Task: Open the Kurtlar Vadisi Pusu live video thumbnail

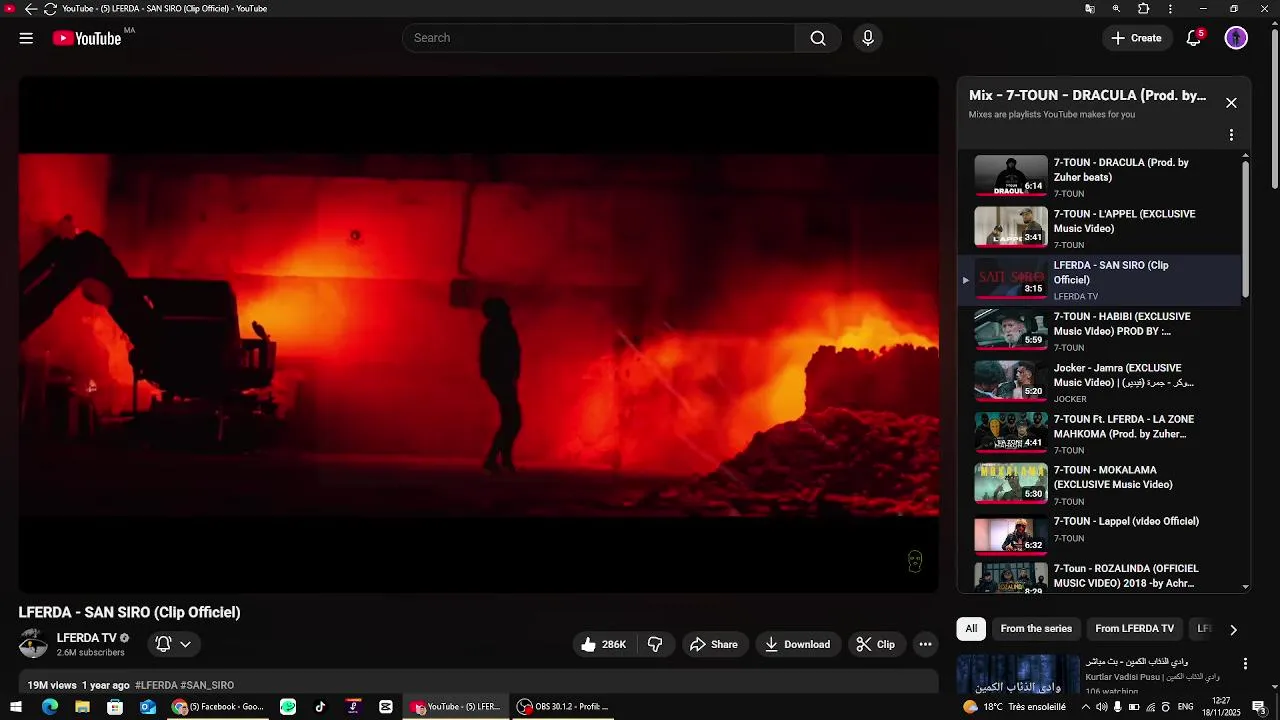Action: [1018, 674]
